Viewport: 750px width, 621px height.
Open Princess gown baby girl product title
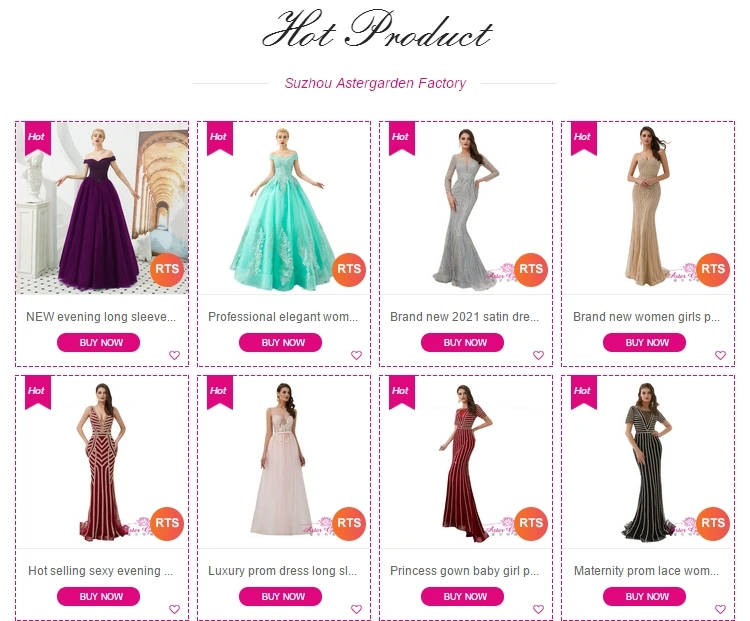pyautogui.click(x=464, y=571)
